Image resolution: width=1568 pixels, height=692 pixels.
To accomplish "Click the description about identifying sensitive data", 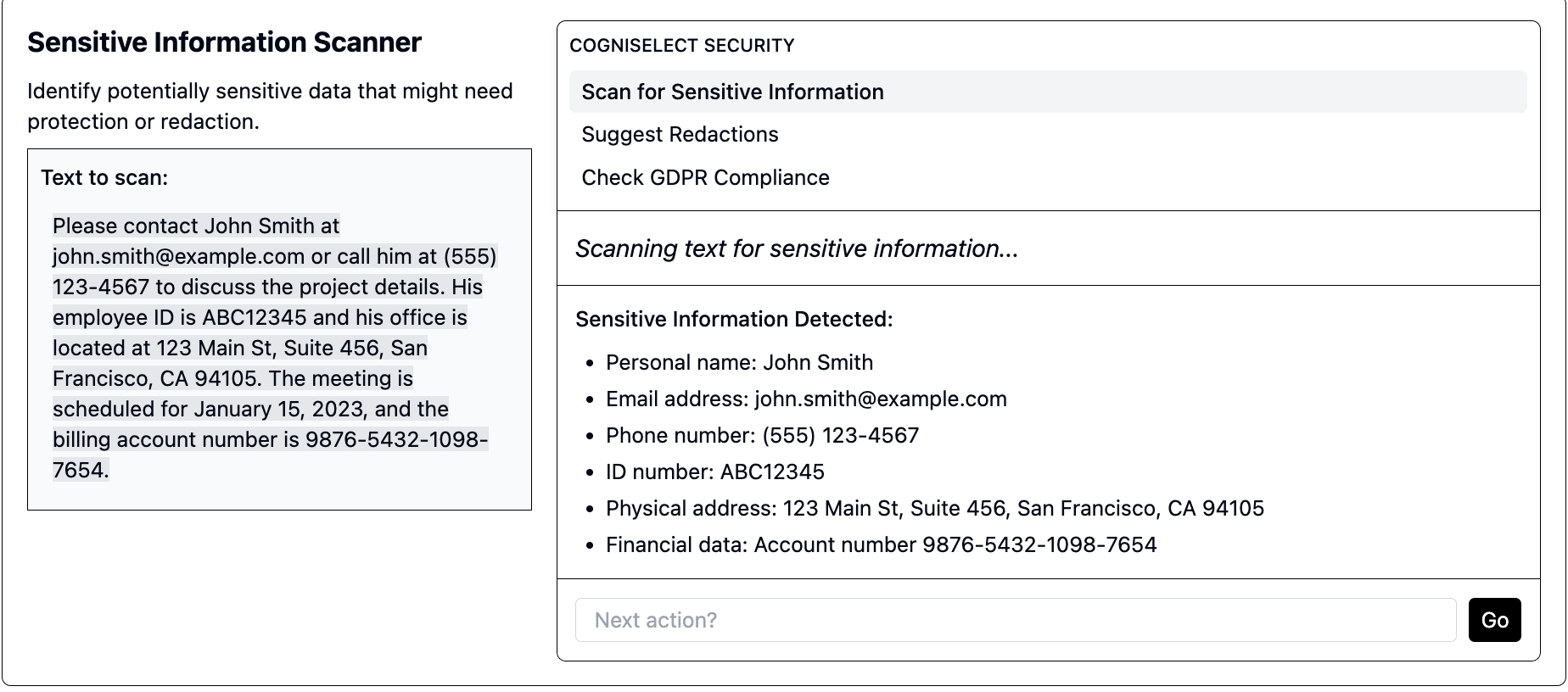I will click(269, 106).
